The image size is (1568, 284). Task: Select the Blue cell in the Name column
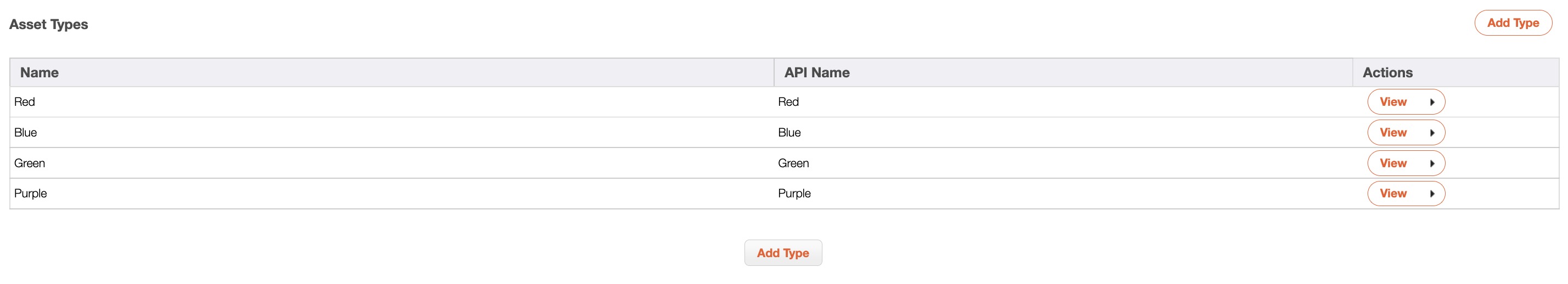(x=26, y=133)
